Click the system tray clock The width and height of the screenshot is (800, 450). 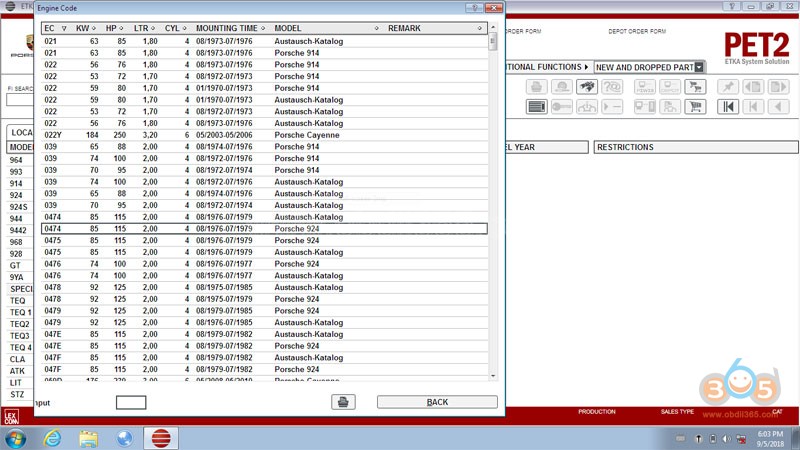point(770,439)
